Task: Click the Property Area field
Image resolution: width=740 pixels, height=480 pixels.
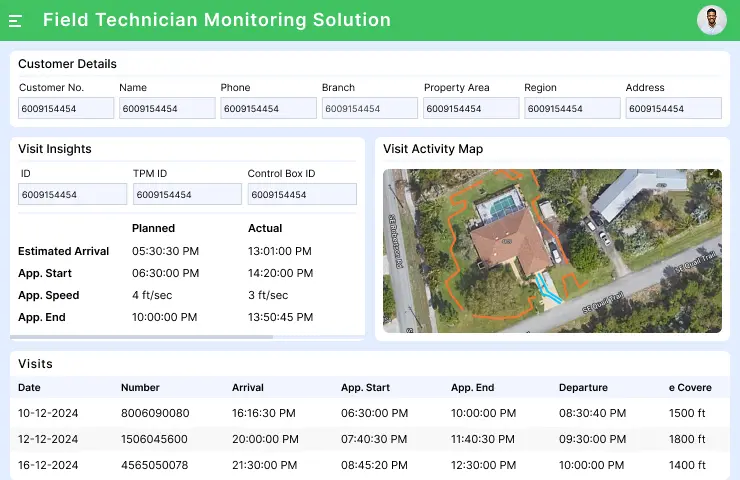Action: [471, 108]
